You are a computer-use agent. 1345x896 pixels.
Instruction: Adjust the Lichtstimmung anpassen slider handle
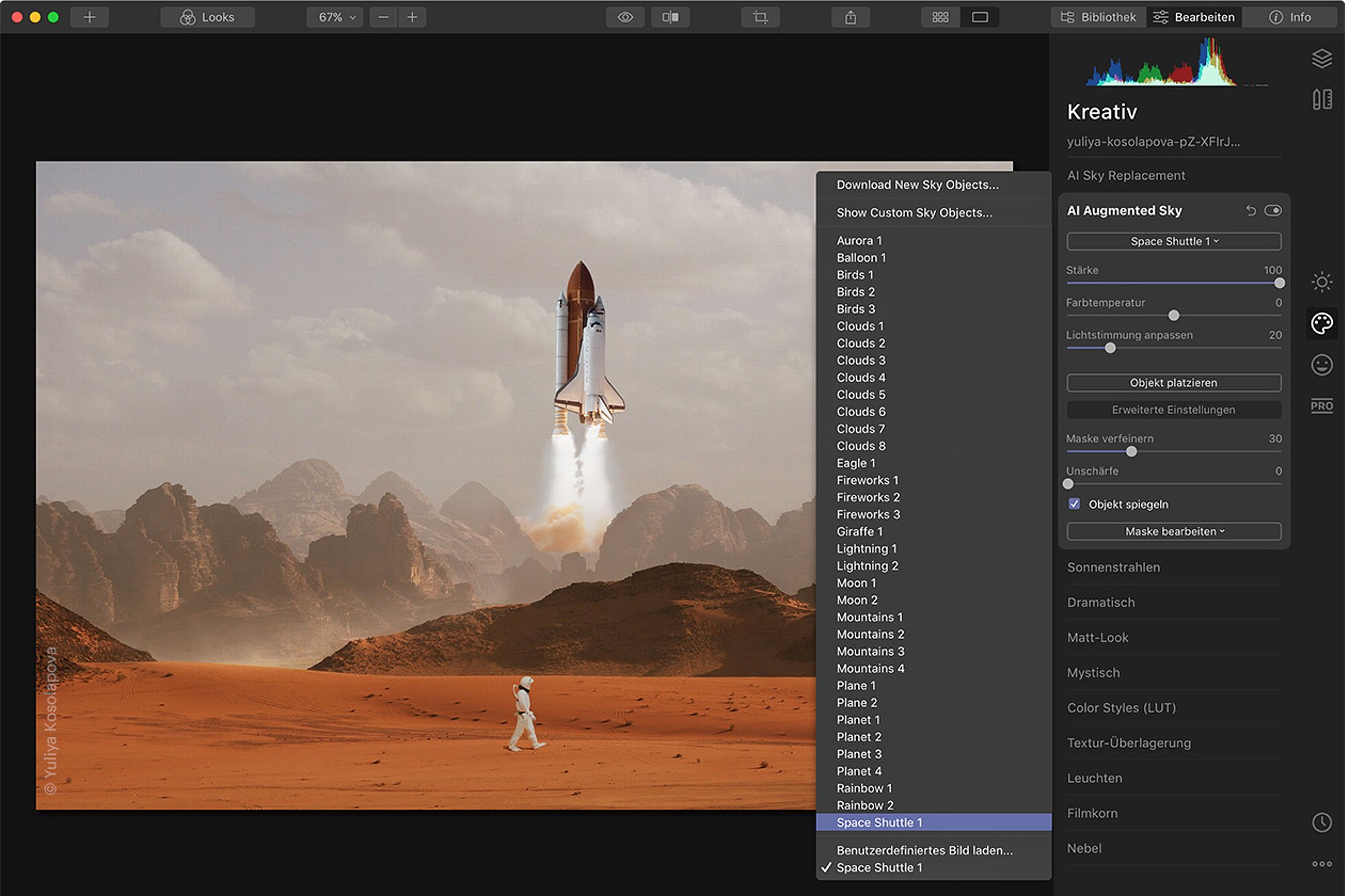point(1110,348)
